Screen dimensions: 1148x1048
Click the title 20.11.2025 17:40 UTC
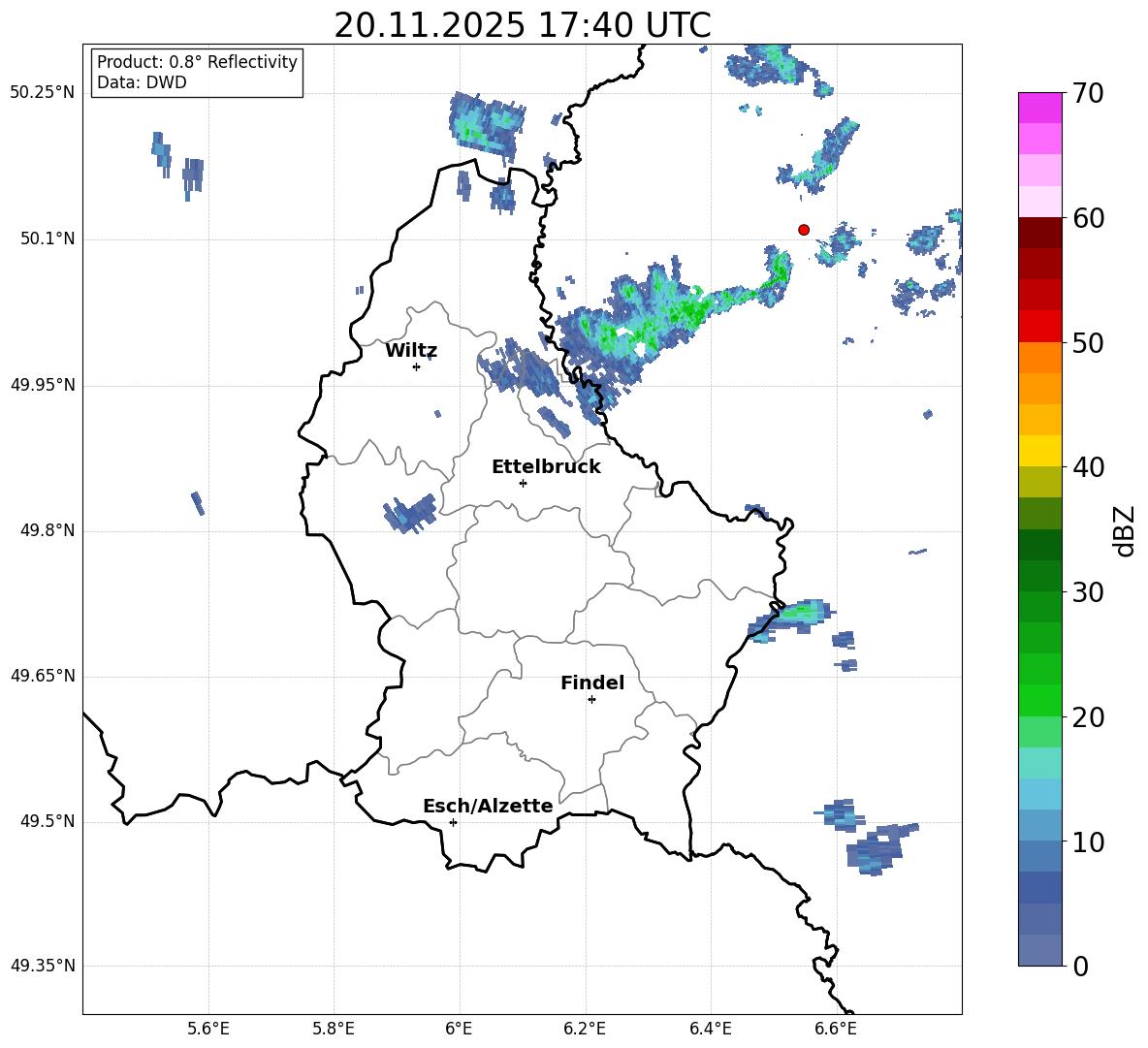523,25
